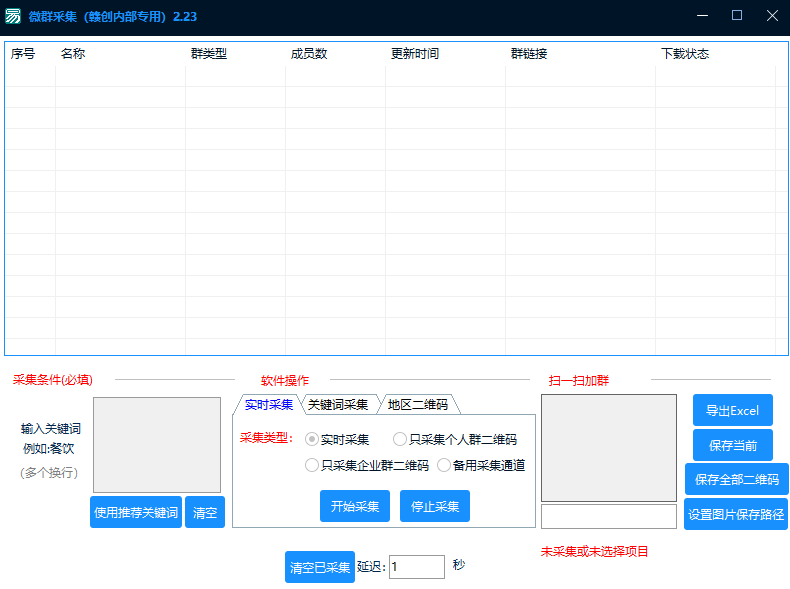790x589 pixels.
Task: Click the 停止采集 button
Action: [x=435, y=506]
